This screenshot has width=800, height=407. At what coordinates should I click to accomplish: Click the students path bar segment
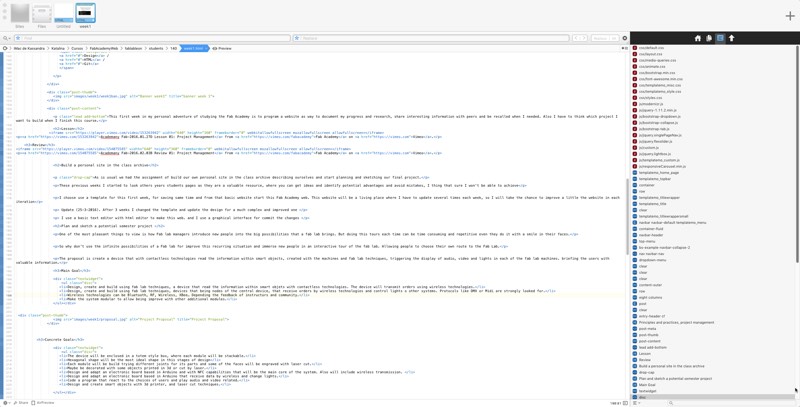[x=156, y=48]
